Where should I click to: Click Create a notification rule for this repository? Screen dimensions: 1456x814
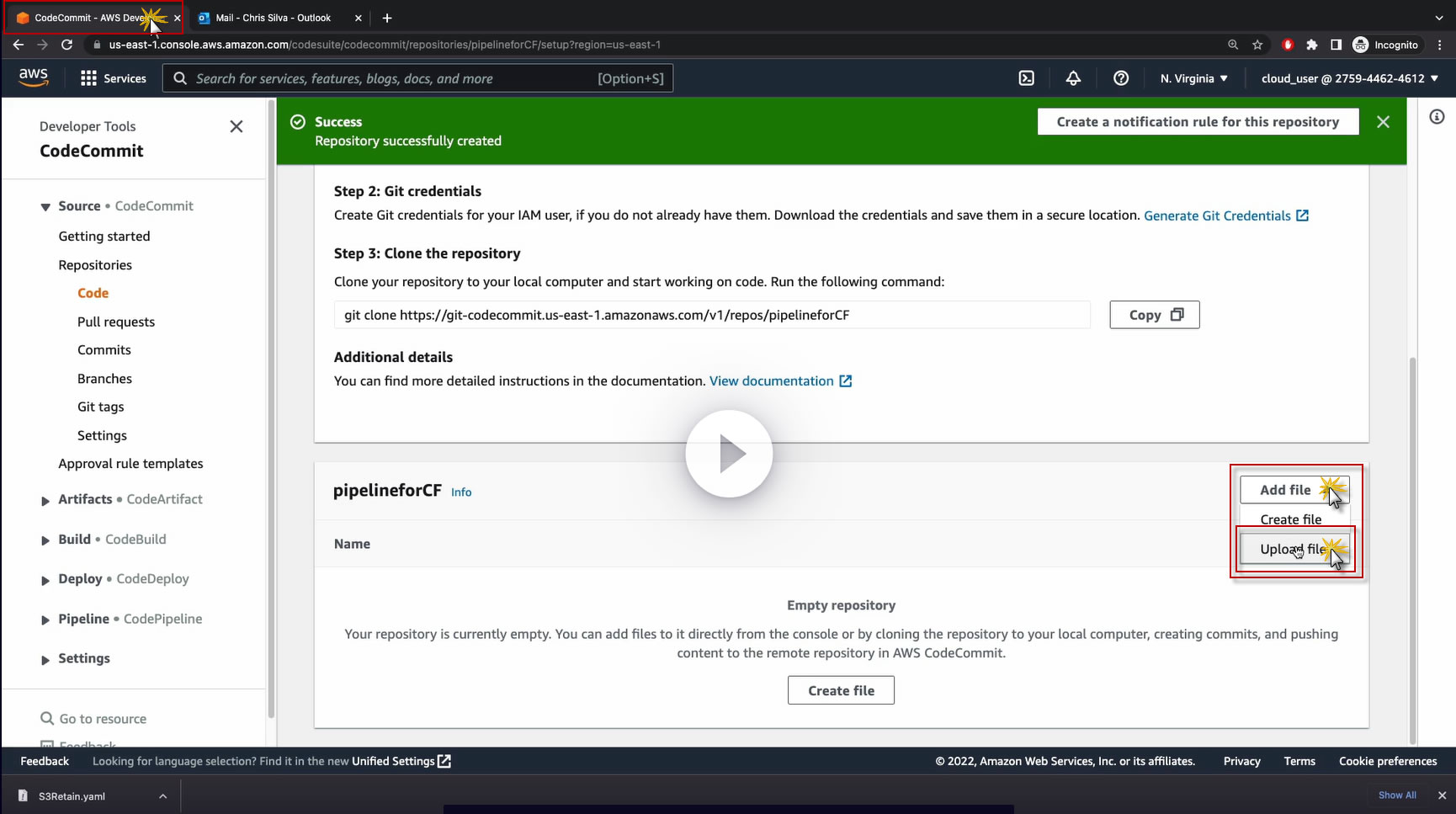coord(1198,122)
